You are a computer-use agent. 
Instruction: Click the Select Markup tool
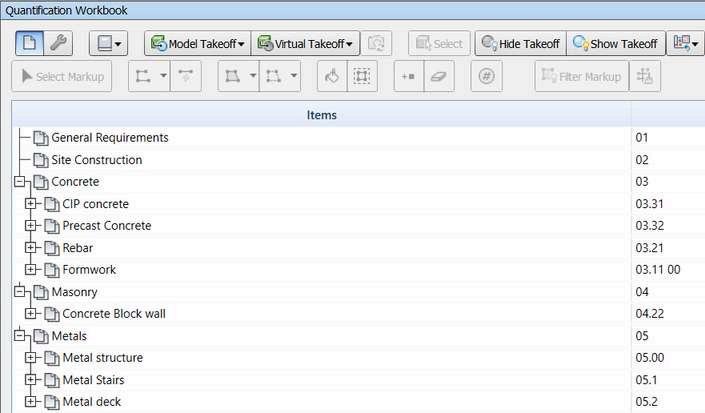pyautogui.click(x=62, y=76)
